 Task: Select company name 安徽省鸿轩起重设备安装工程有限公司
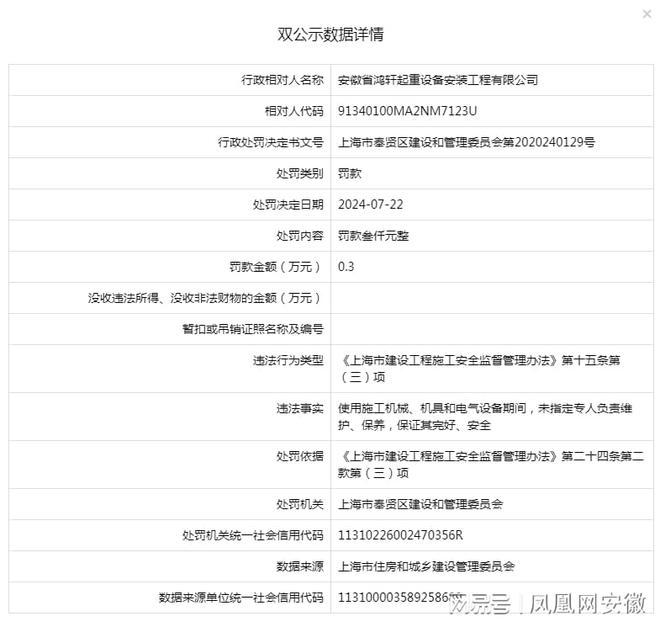[x=438, y=80]
